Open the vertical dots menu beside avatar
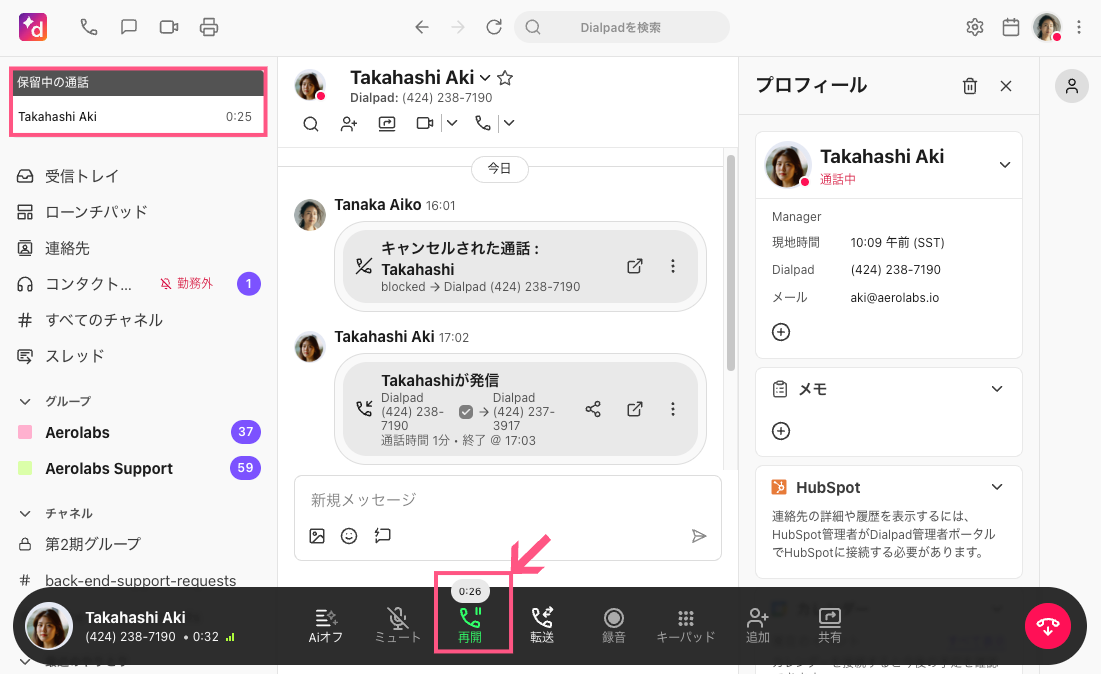 pos(1079,27)
